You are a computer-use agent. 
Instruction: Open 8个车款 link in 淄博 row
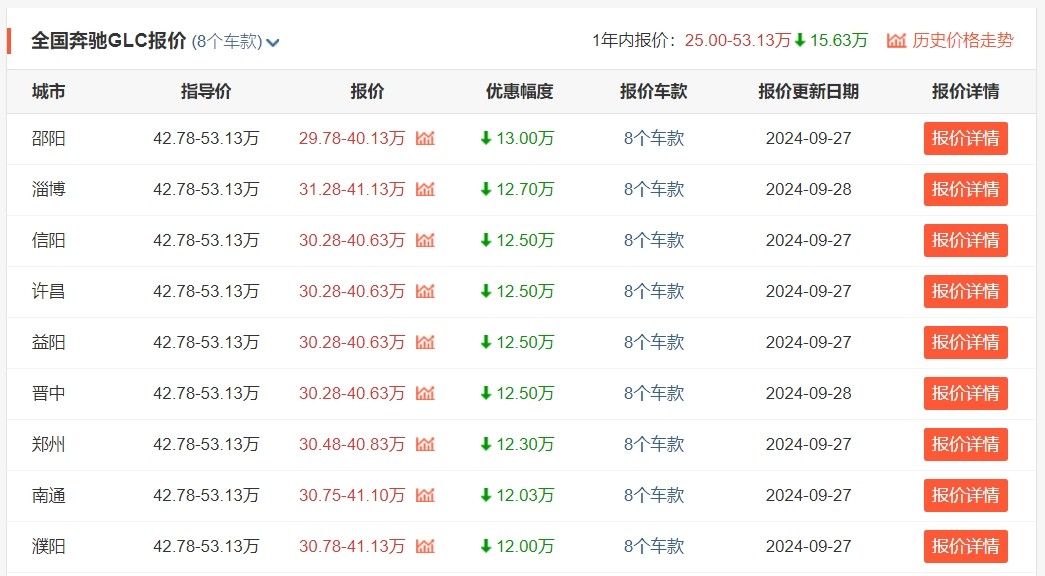pyautogui.click(x=654, y=189)
